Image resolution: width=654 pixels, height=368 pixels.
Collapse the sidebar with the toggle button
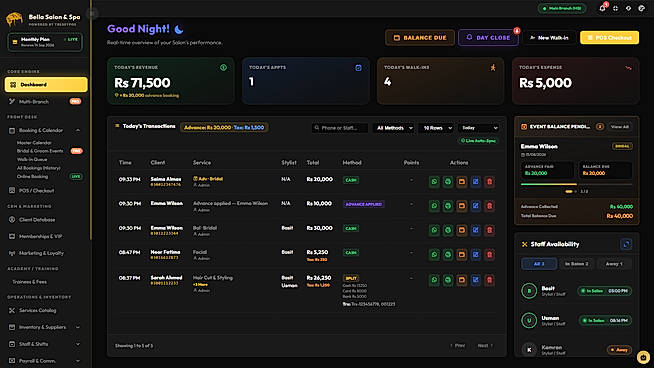93,14
